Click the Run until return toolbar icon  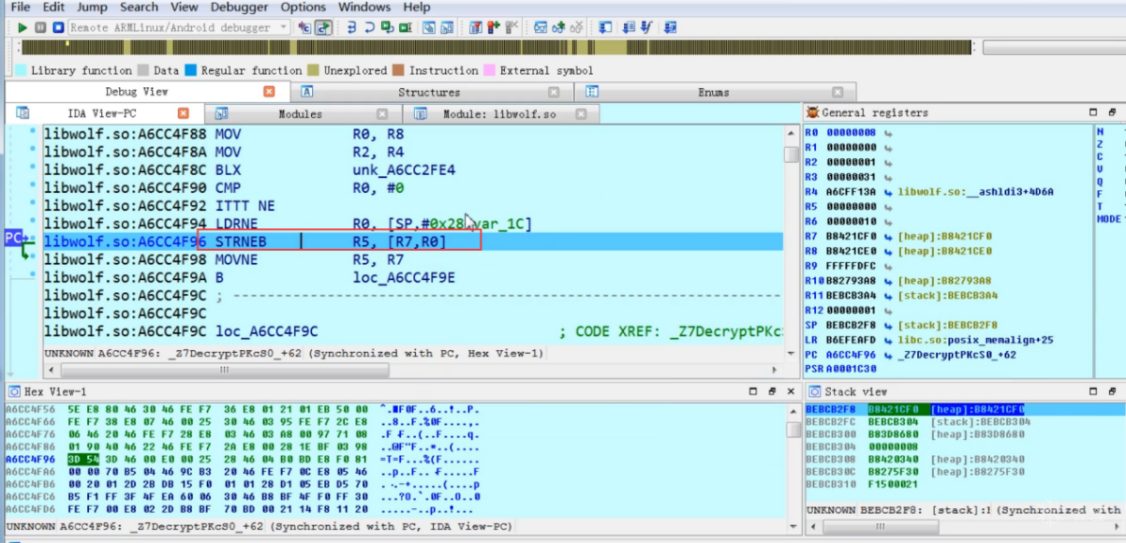tap(388, 27)
